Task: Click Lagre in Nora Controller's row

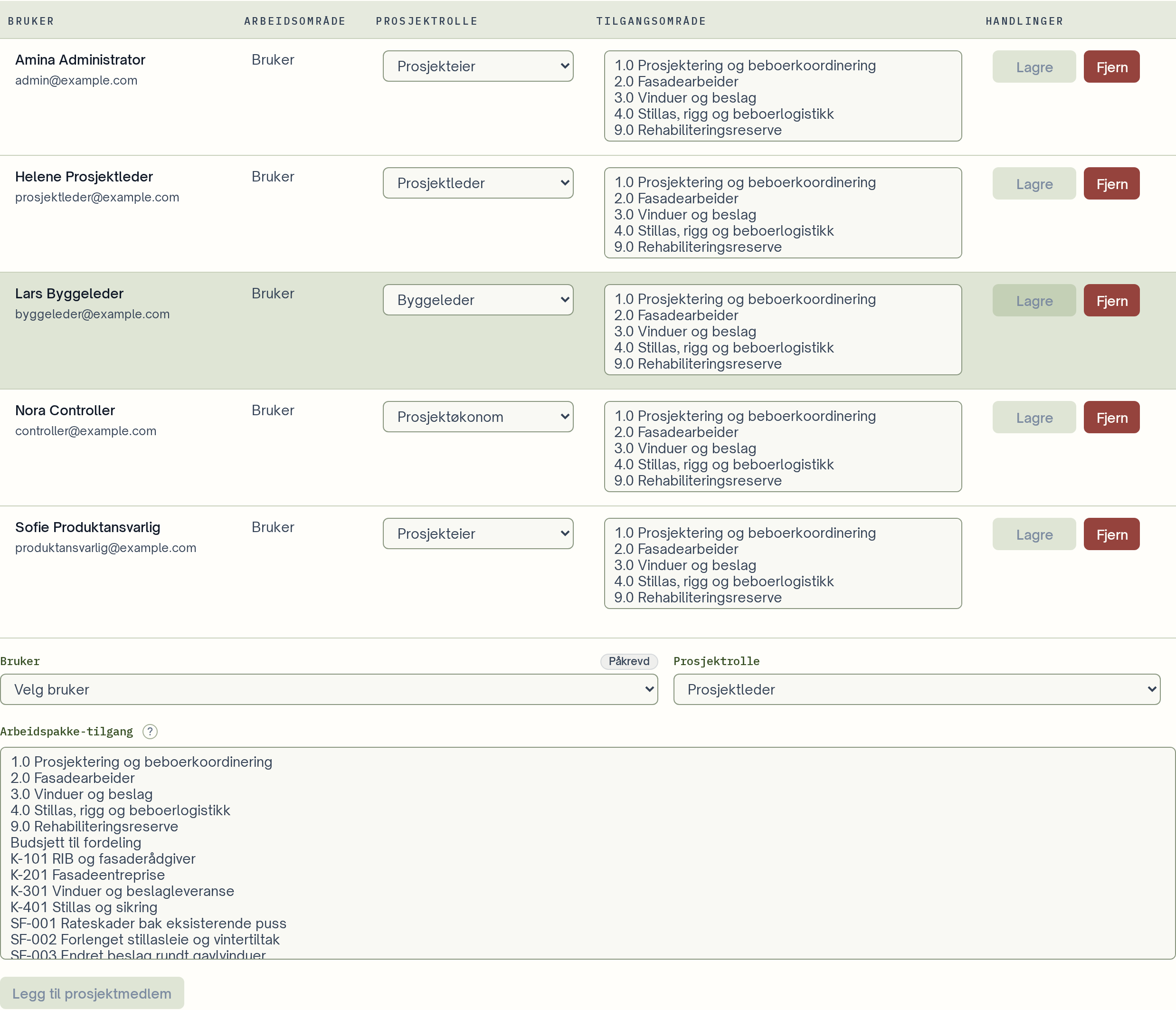Action: tap(1034, 418)
